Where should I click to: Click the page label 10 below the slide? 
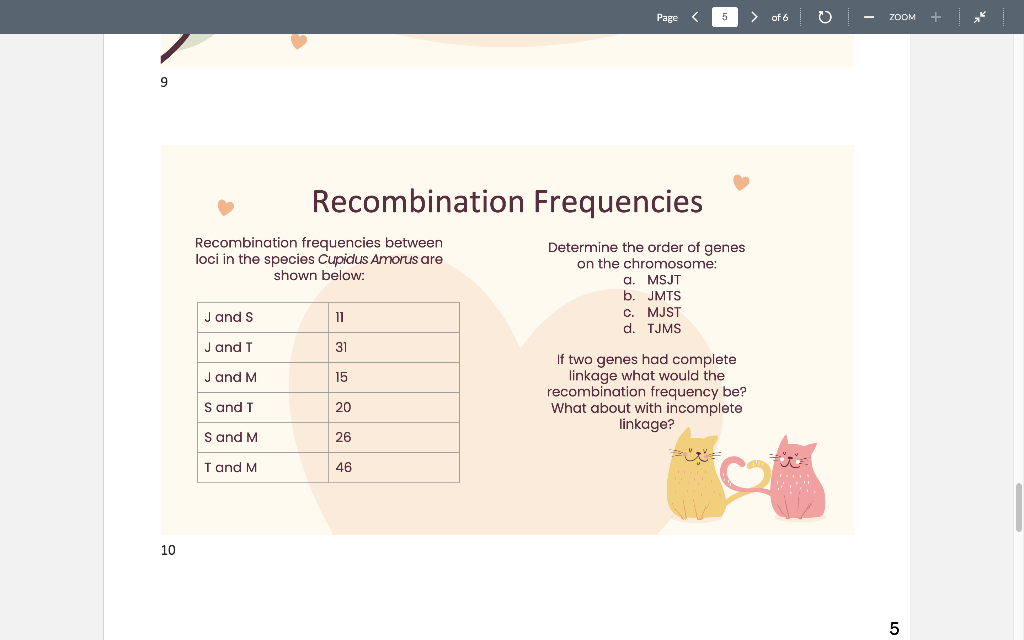(167, 550)
